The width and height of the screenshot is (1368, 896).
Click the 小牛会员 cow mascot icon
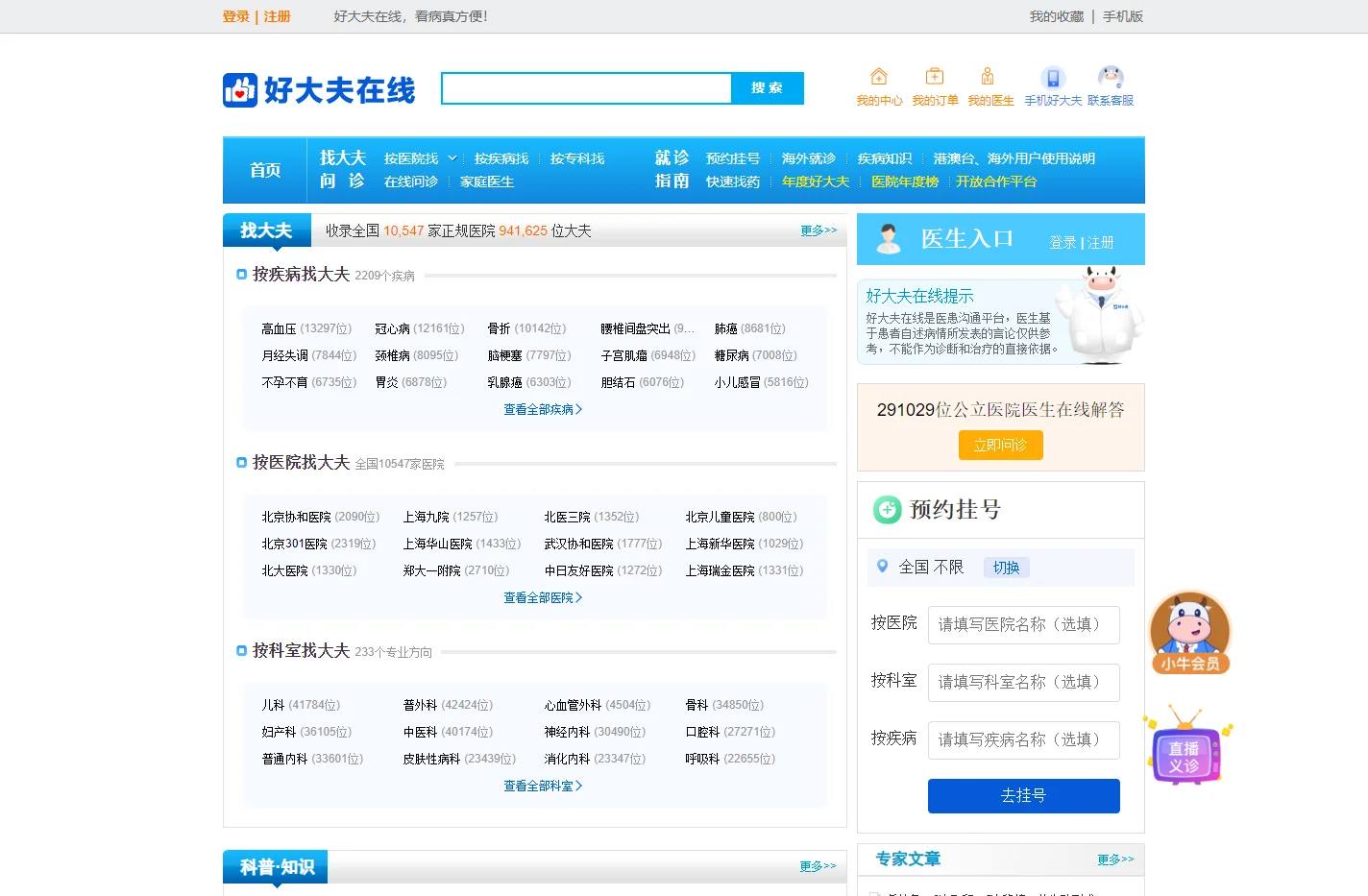click(1190, 632)
